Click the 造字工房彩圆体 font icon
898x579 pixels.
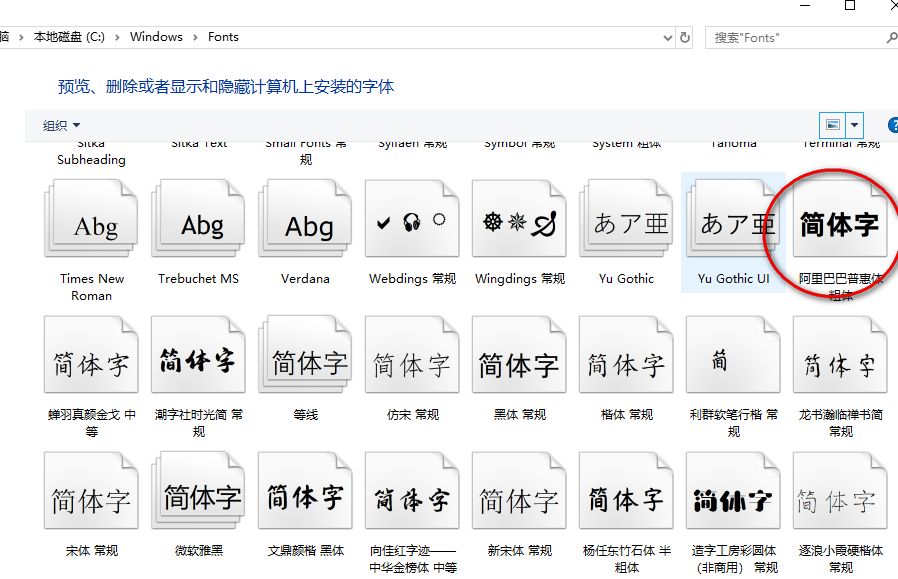(733, 497)
